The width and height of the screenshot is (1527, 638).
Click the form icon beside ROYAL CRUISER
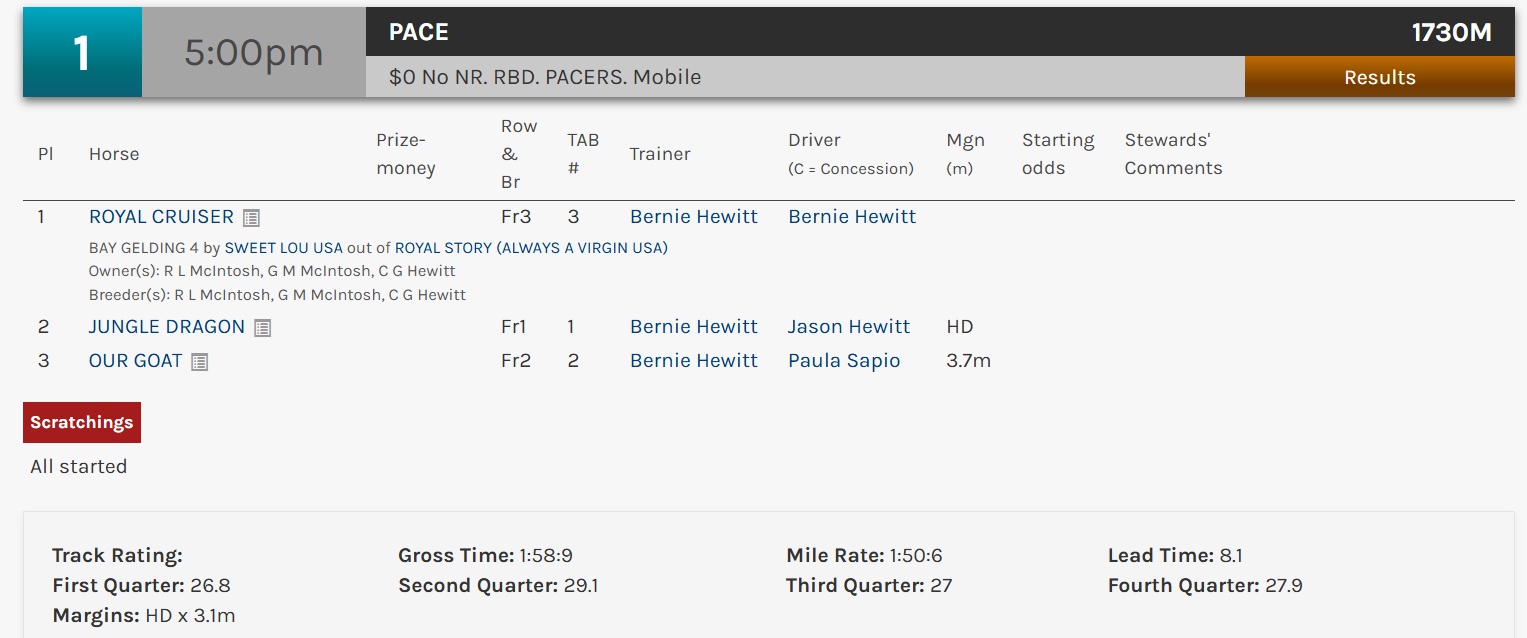252,218
